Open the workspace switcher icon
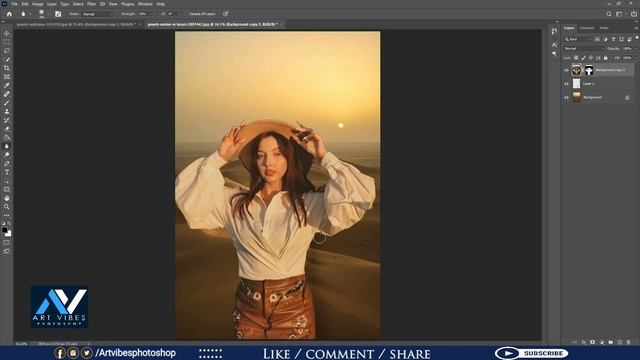 (620, 14)
